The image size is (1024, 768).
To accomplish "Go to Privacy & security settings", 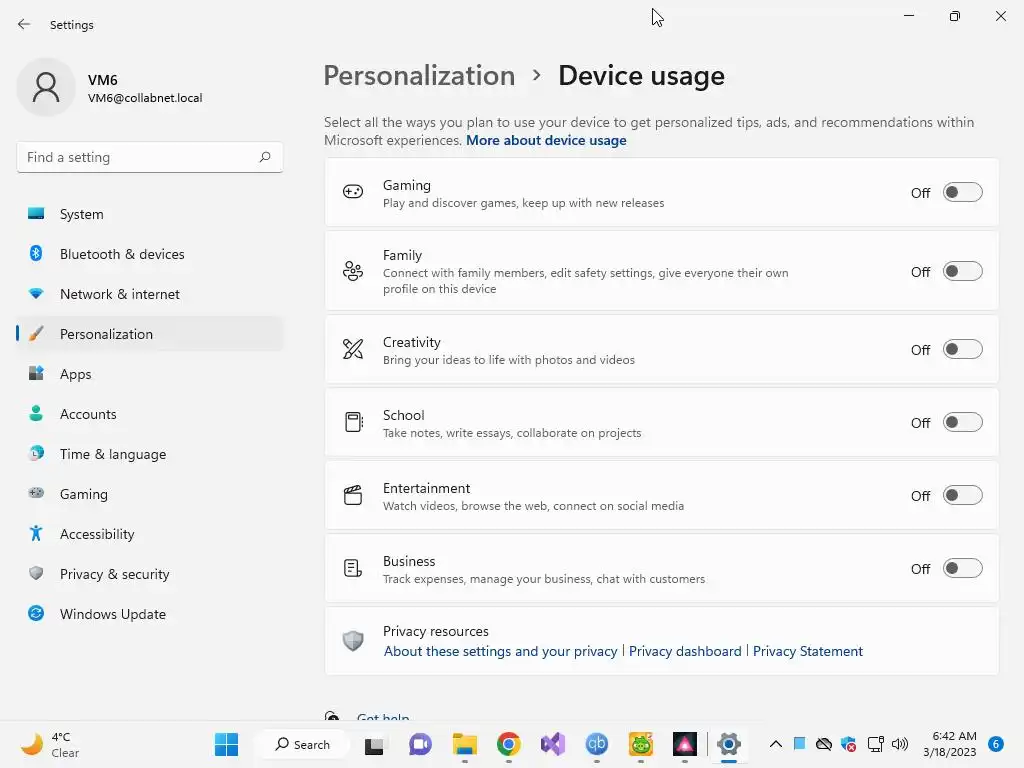I will (114, 574).
